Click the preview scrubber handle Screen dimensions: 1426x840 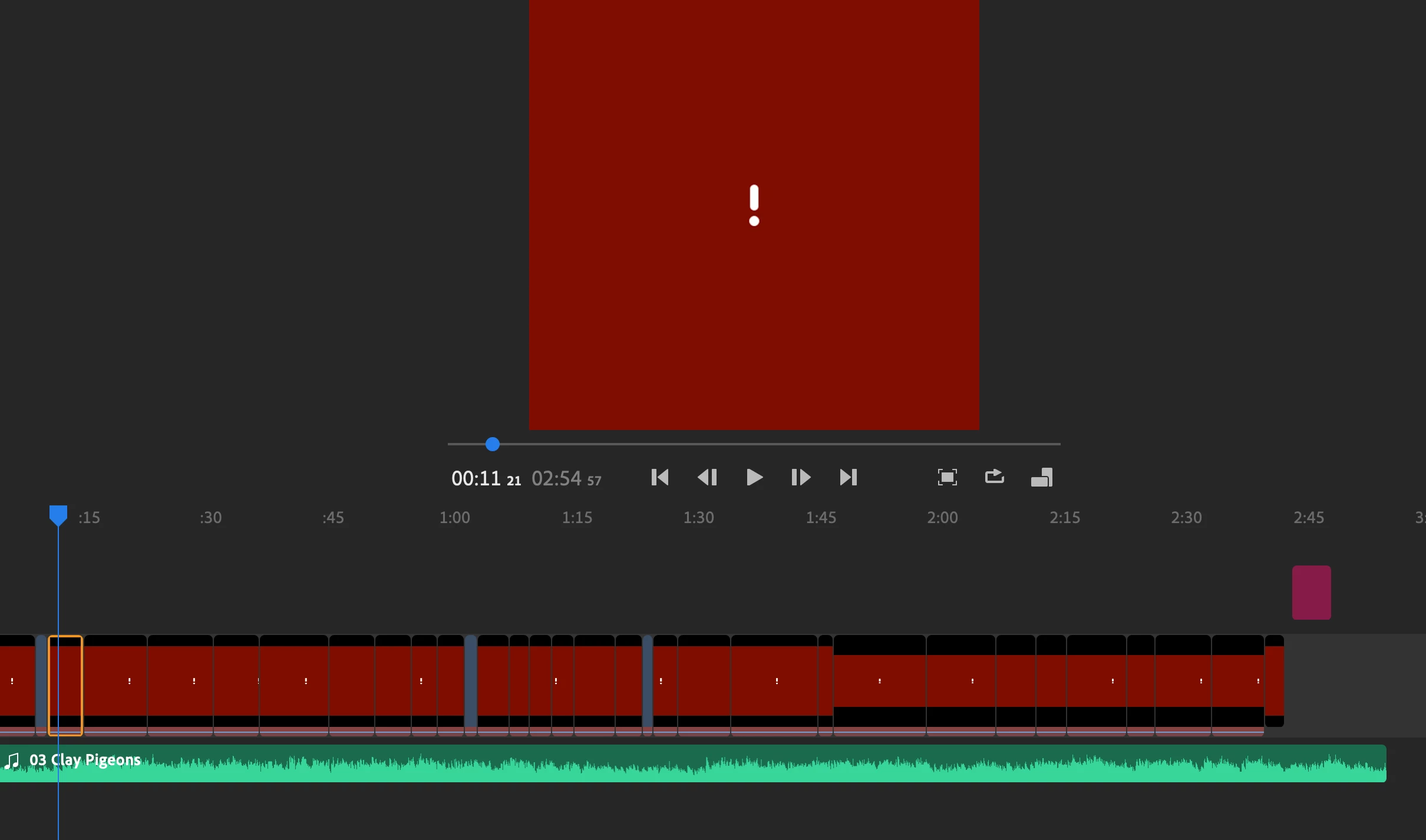pyautogui.click(x=493, y=444)
